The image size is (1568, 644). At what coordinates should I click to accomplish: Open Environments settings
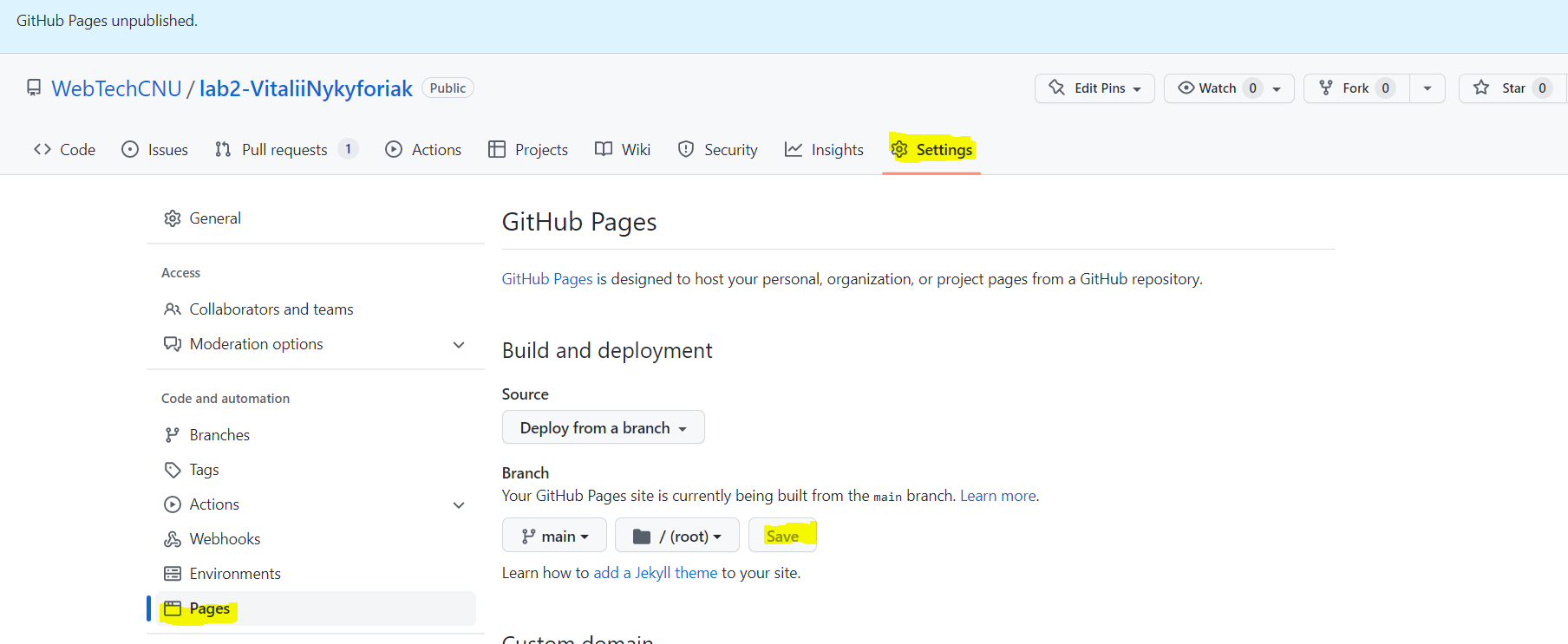coord(315,574)
